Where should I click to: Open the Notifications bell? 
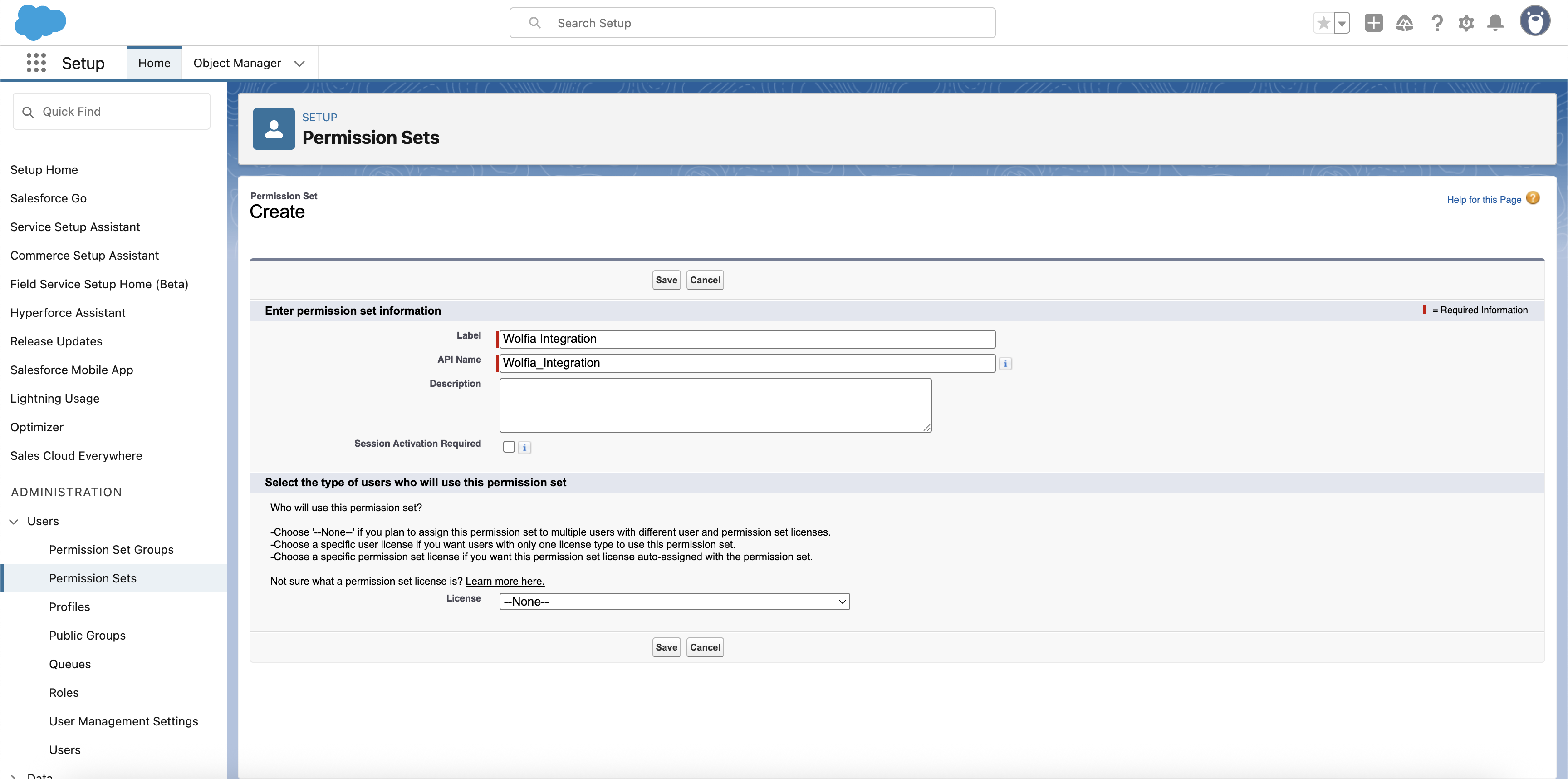click(x=1495, y=23)
